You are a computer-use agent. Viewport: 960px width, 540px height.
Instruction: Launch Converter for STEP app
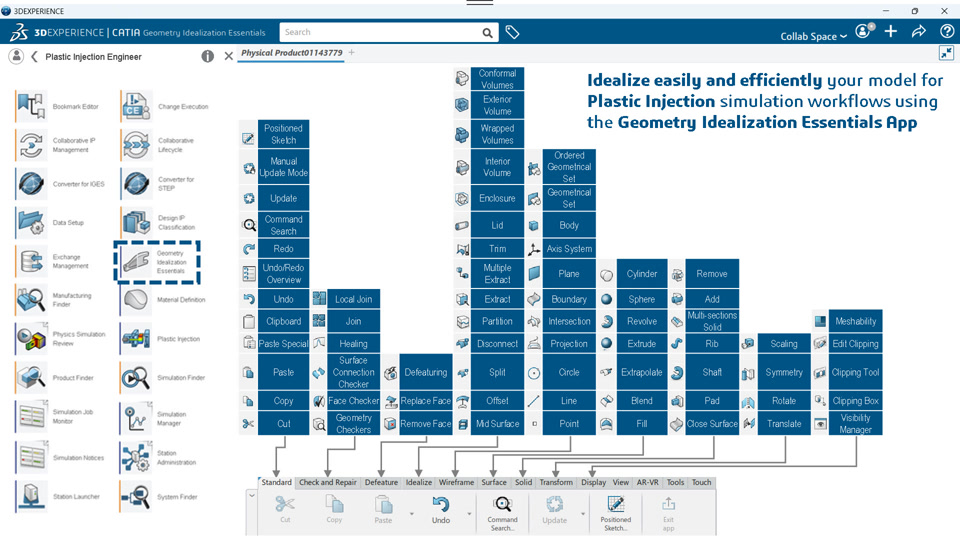(x=136, y=184)
